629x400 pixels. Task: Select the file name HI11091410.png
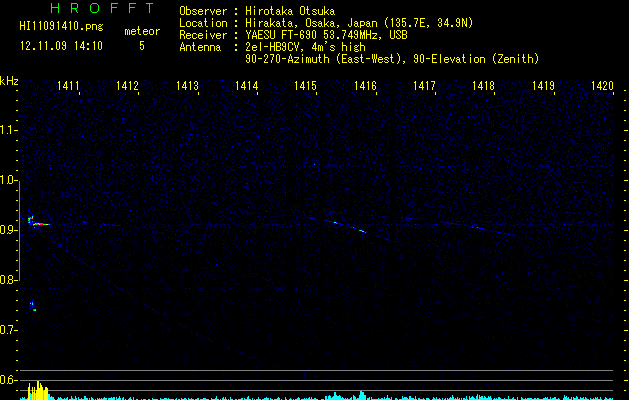pyautogui.click(x=61, y=27)
